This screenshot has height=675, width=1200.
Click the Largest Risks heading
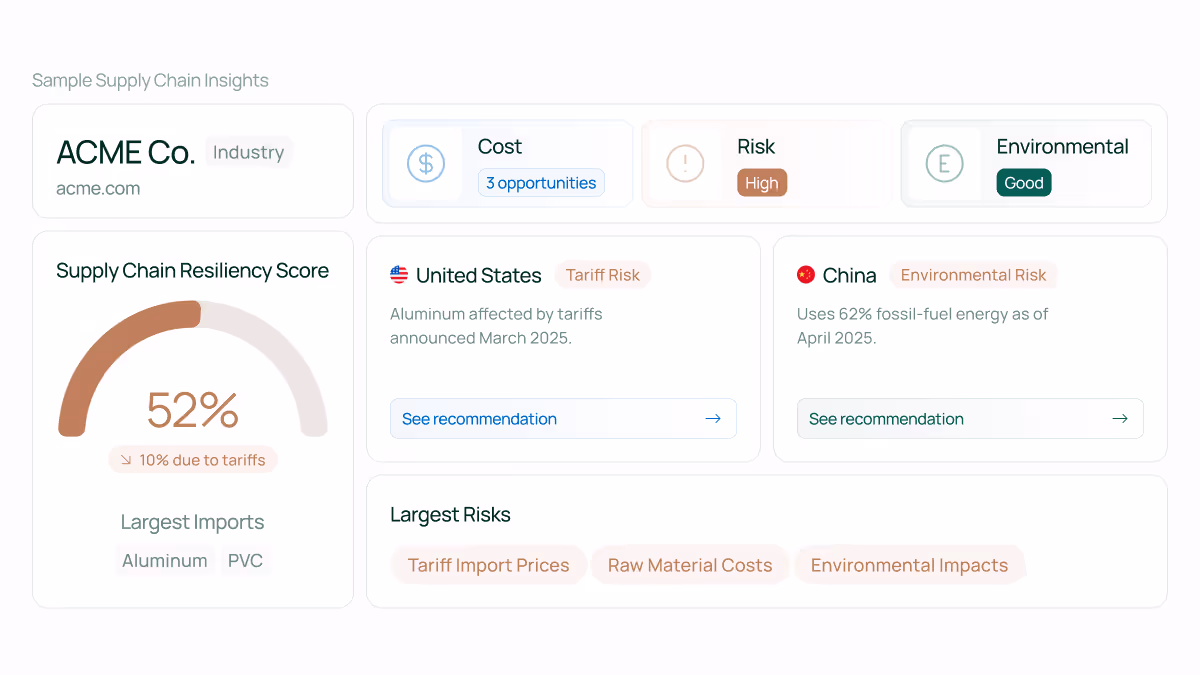[450, 515]
